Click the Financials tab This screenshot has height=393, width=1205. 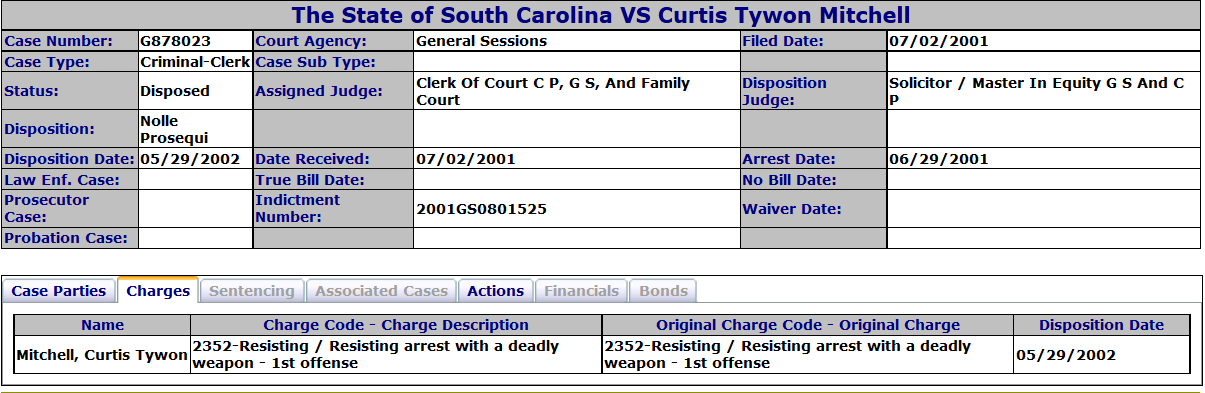(x=581, y=291)
